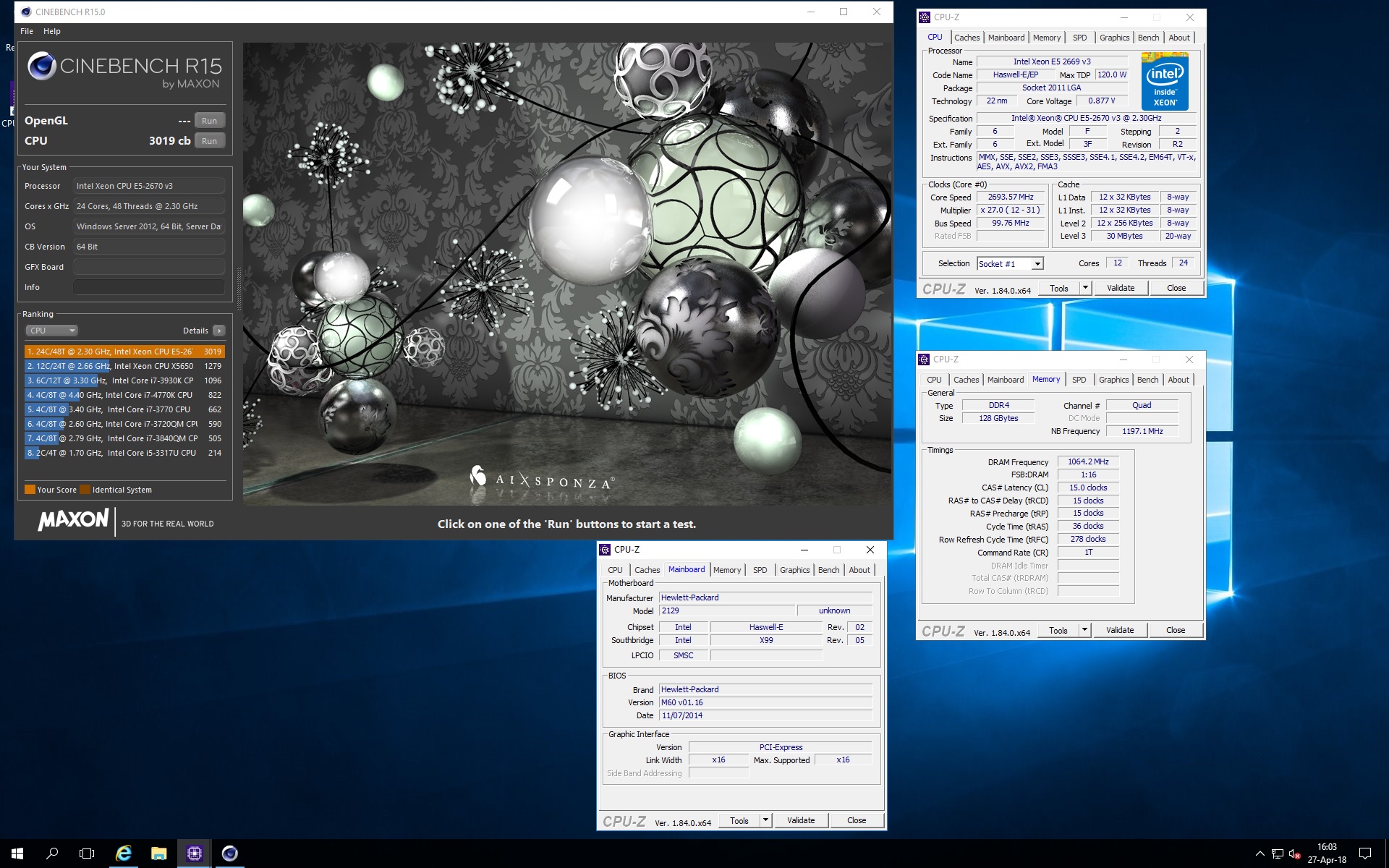Click Validate in Memory CPU-Z window
The image size is (1389, 868).
click(x=1120, y=631)
